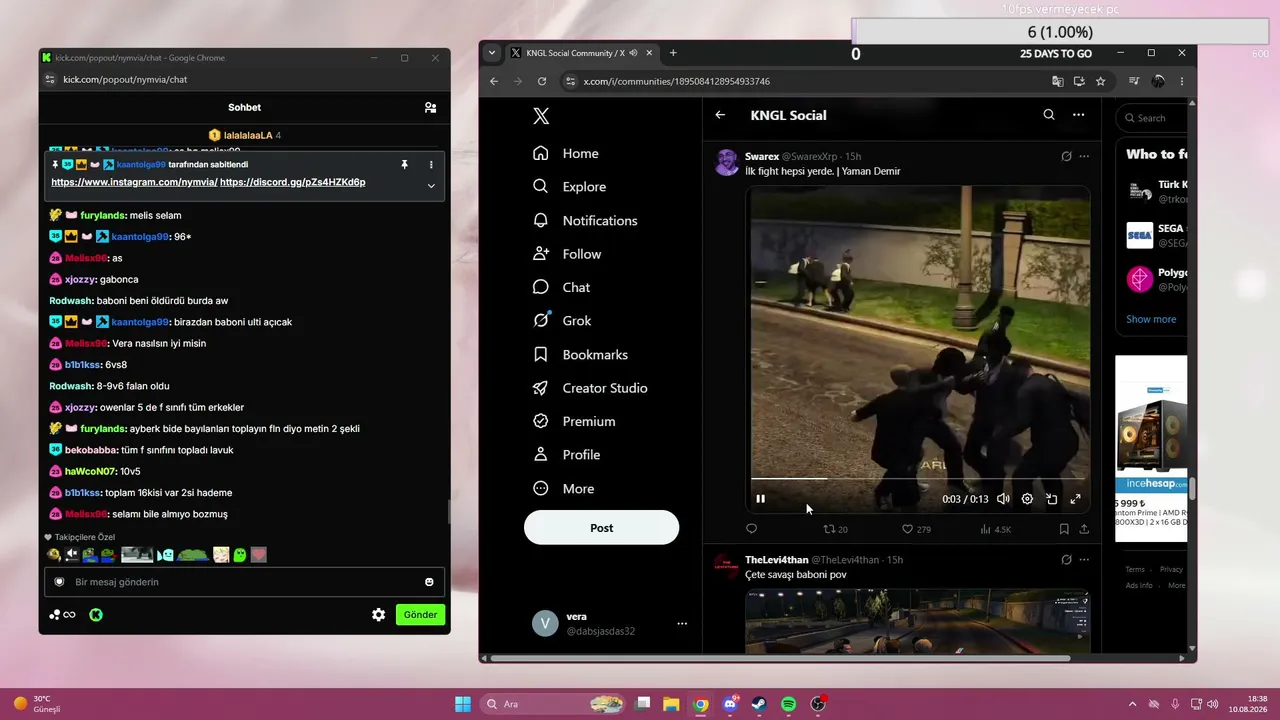The height and width of the screenshot is (720, 1280).
Task: Unpin the pinned message with pin icon
Action: (x=404, y=165)
